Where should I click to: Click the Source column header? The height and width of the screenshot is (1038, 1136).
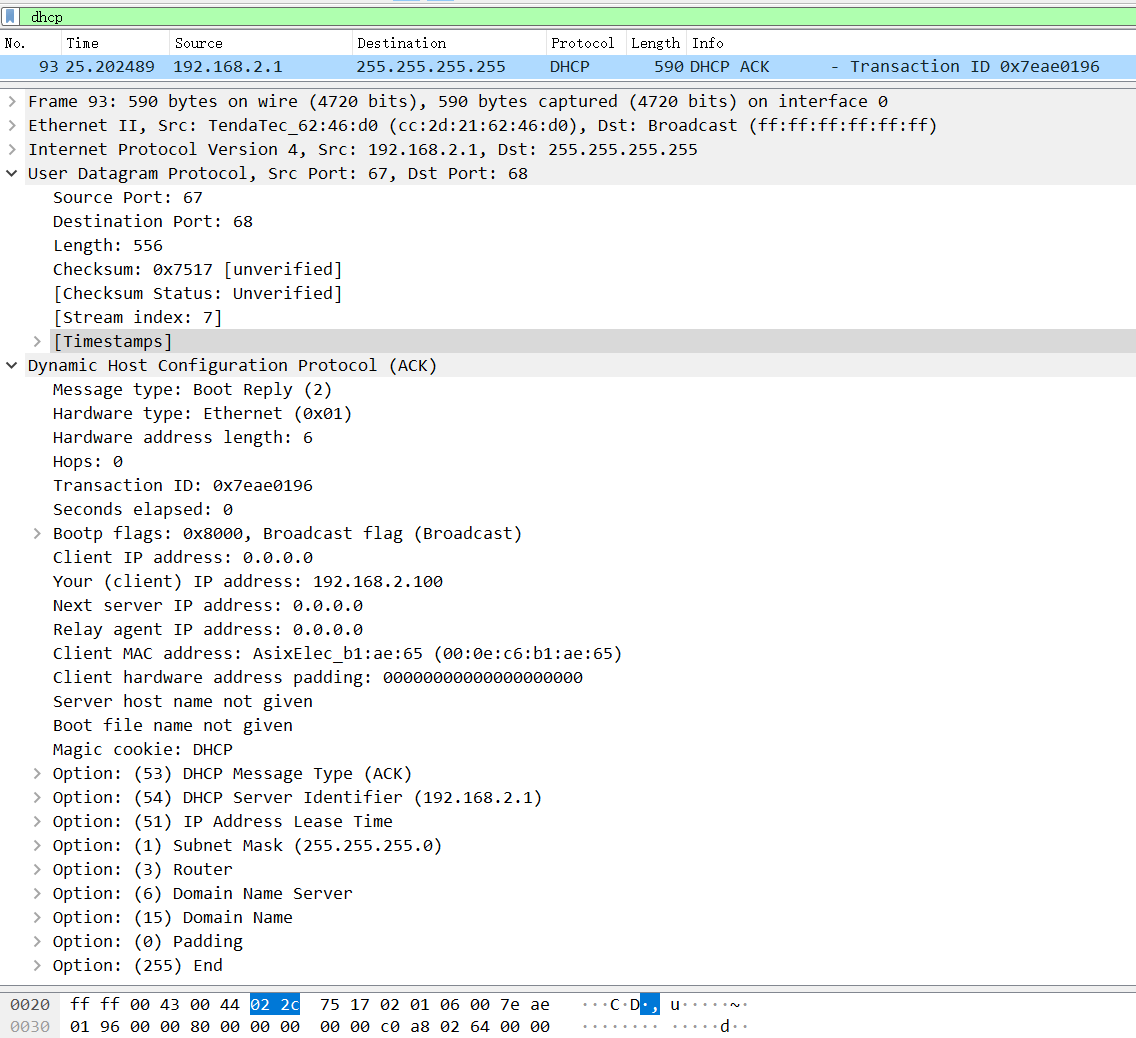click(x=198, y=43)
